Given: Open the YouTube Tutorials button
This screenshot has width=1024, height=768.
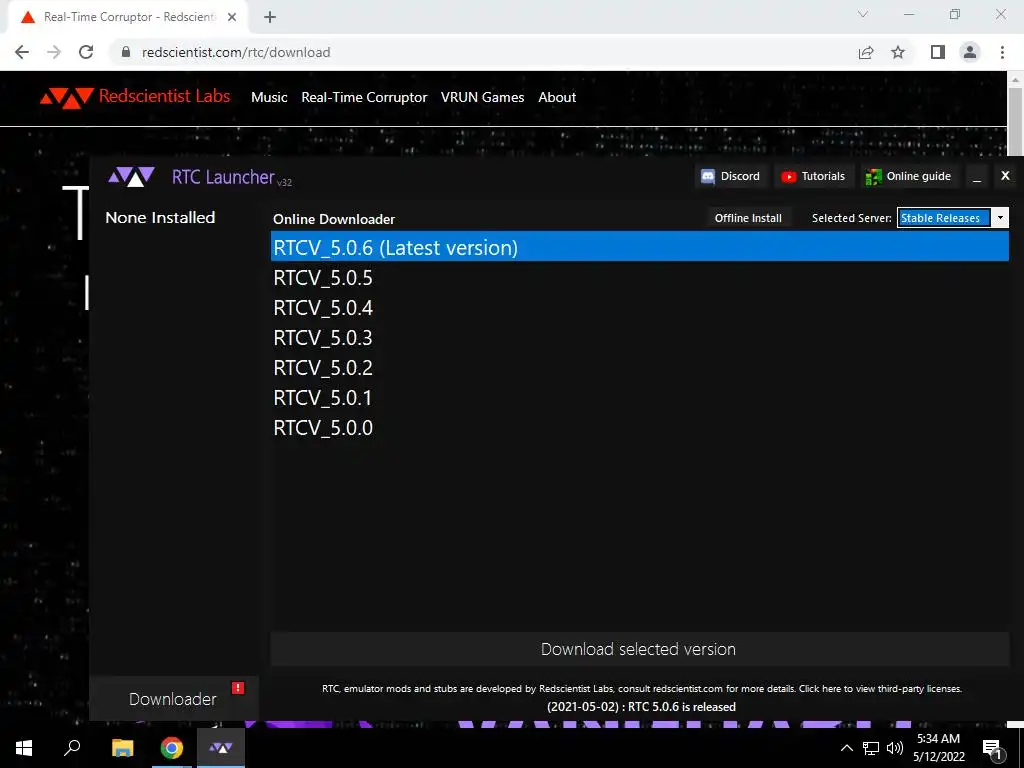Looking at the screenshot, I should click(814, 176).
